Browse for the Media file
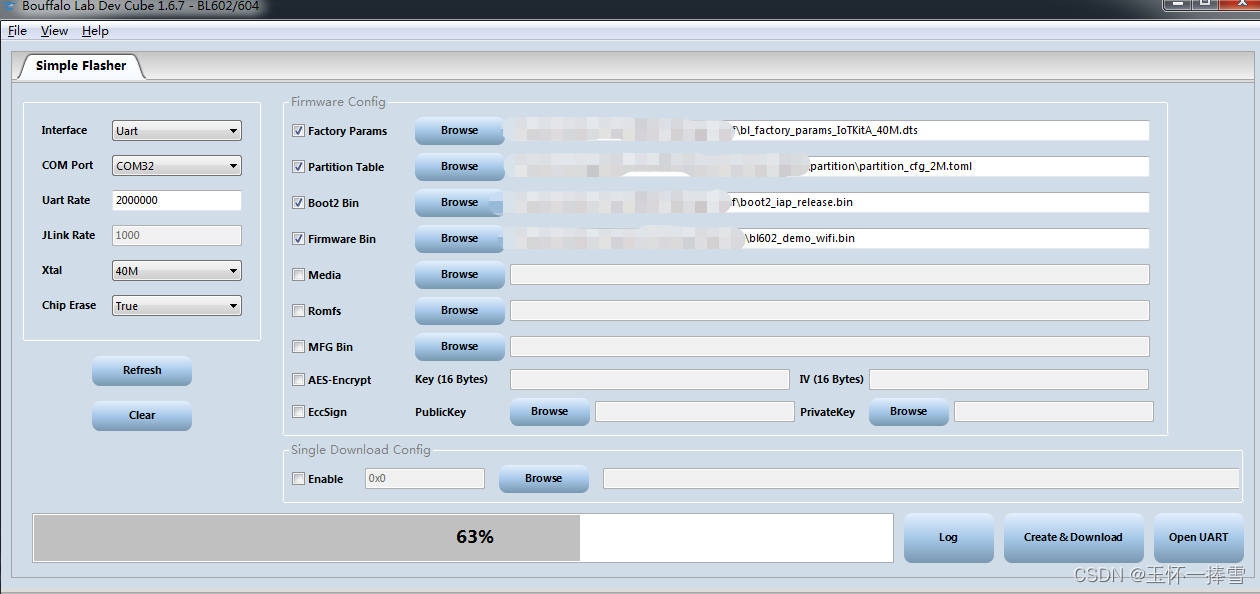This screenshot has width=1260, height=594. (x=460, y=275)
